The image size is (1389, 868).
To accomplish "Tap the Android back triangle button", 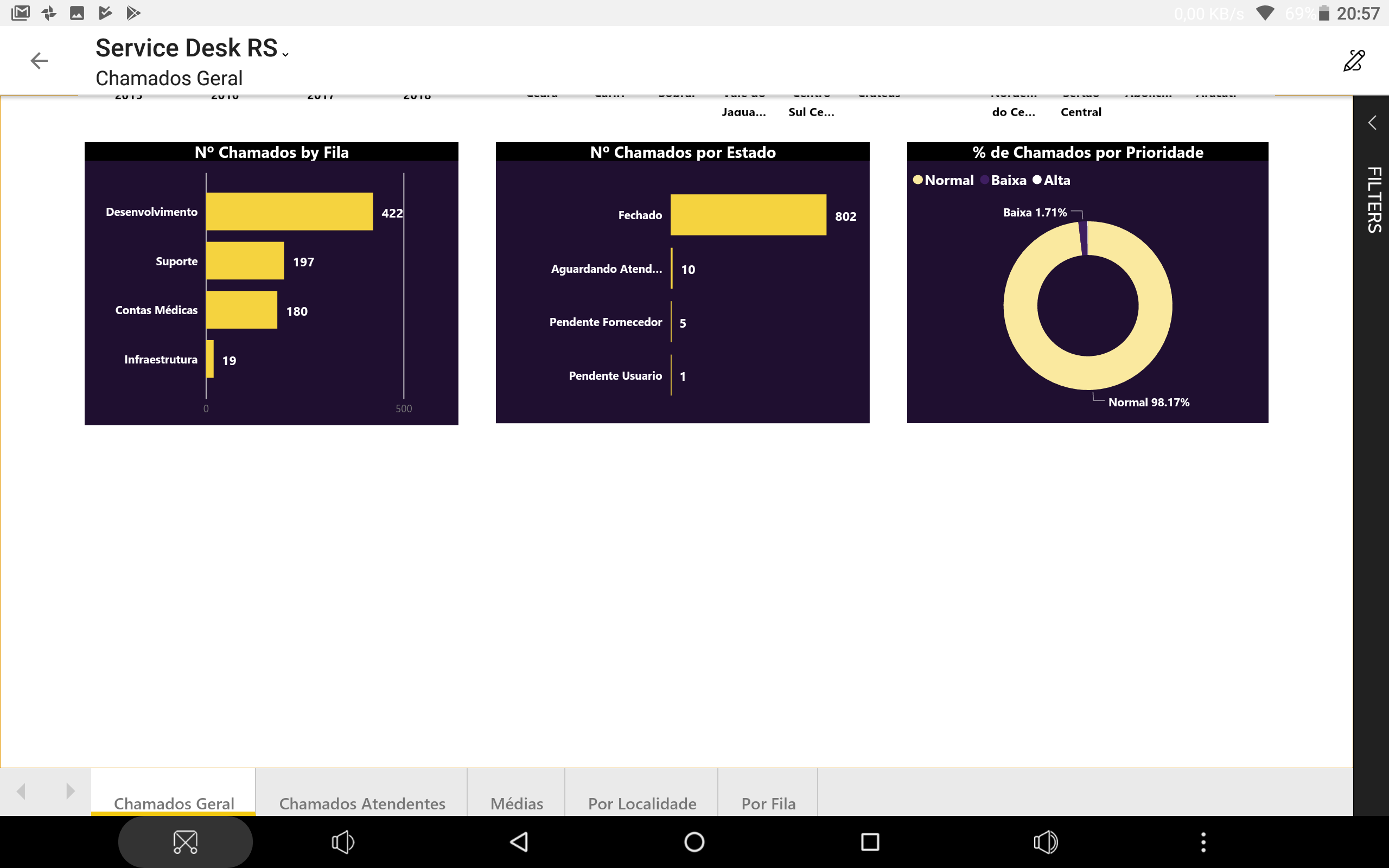I will click(x=519, y=842).
